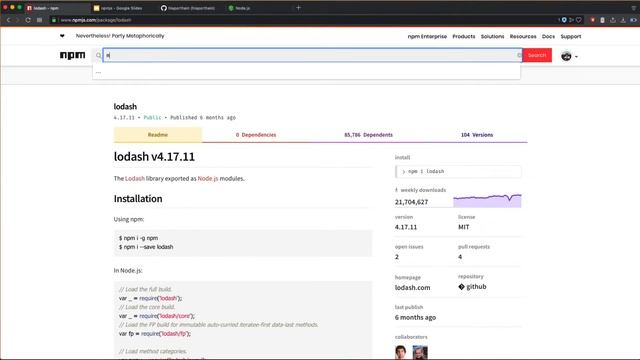Follow the Lodash link in description
Screen dimensions: 640x360
coord(135,178)
